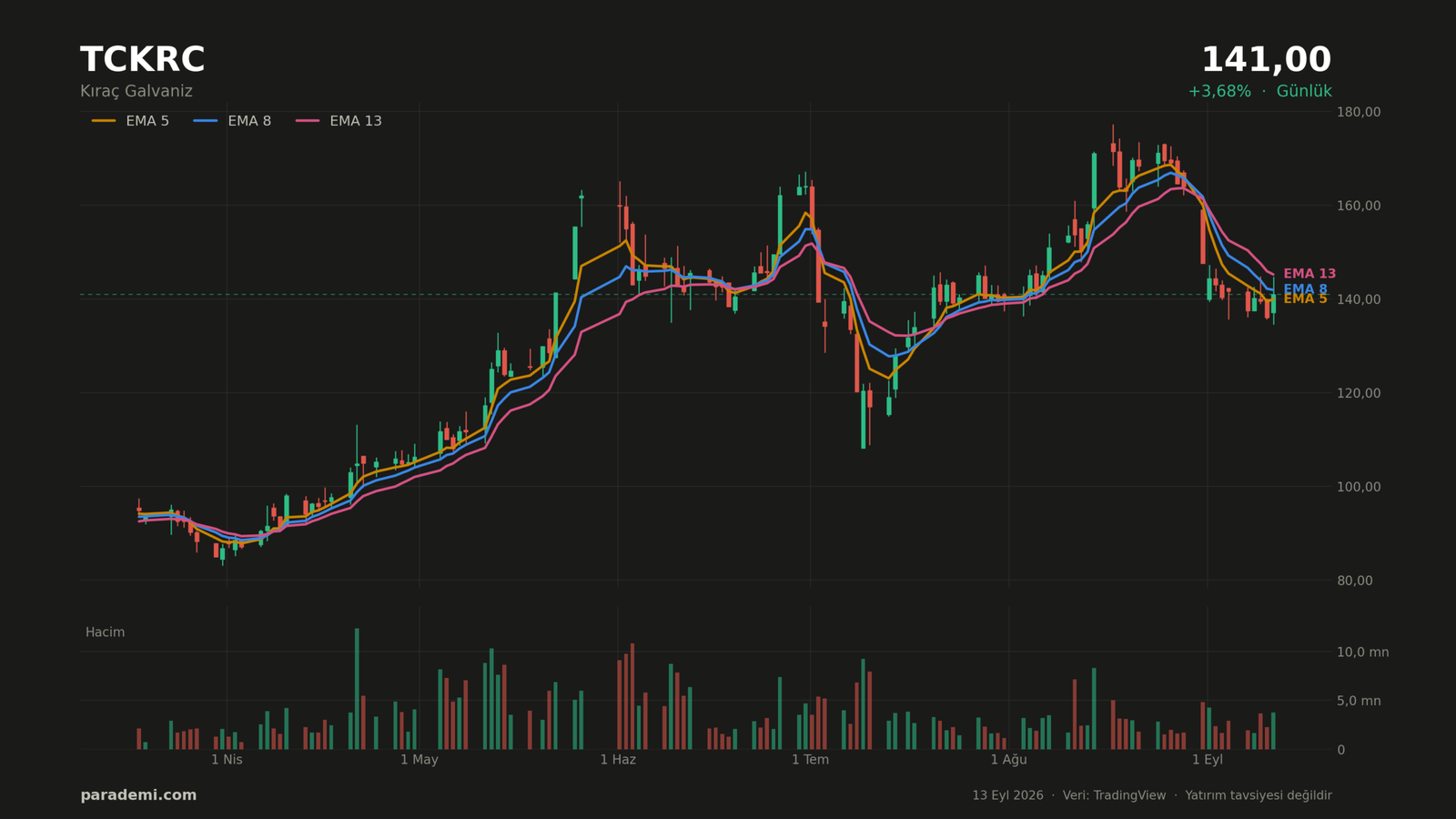Click the 180,00 price axis label
This screenshot has height=819, width=1456.
click(1359, 112)
